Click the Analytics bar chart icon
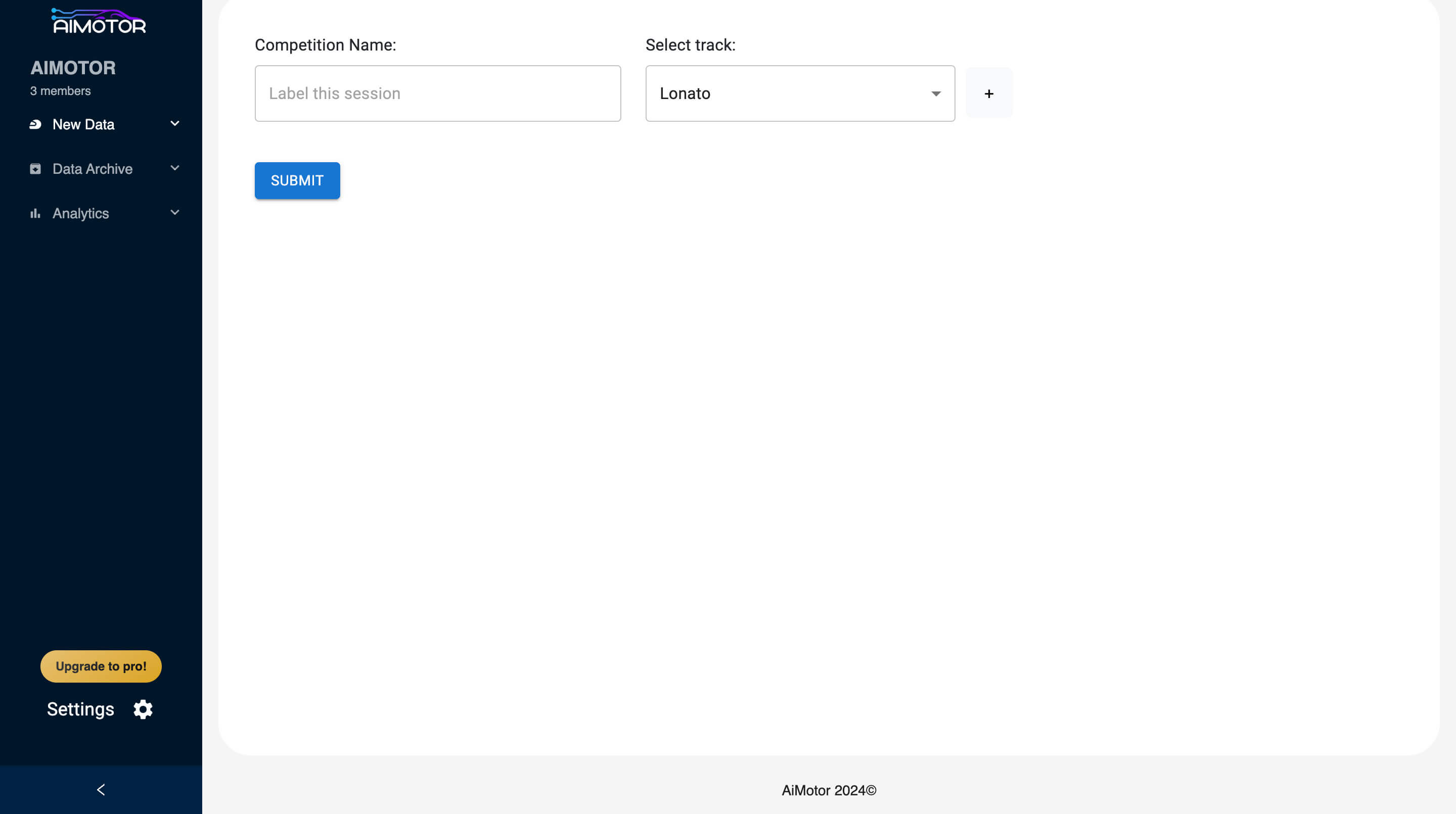 click(35, 214)
